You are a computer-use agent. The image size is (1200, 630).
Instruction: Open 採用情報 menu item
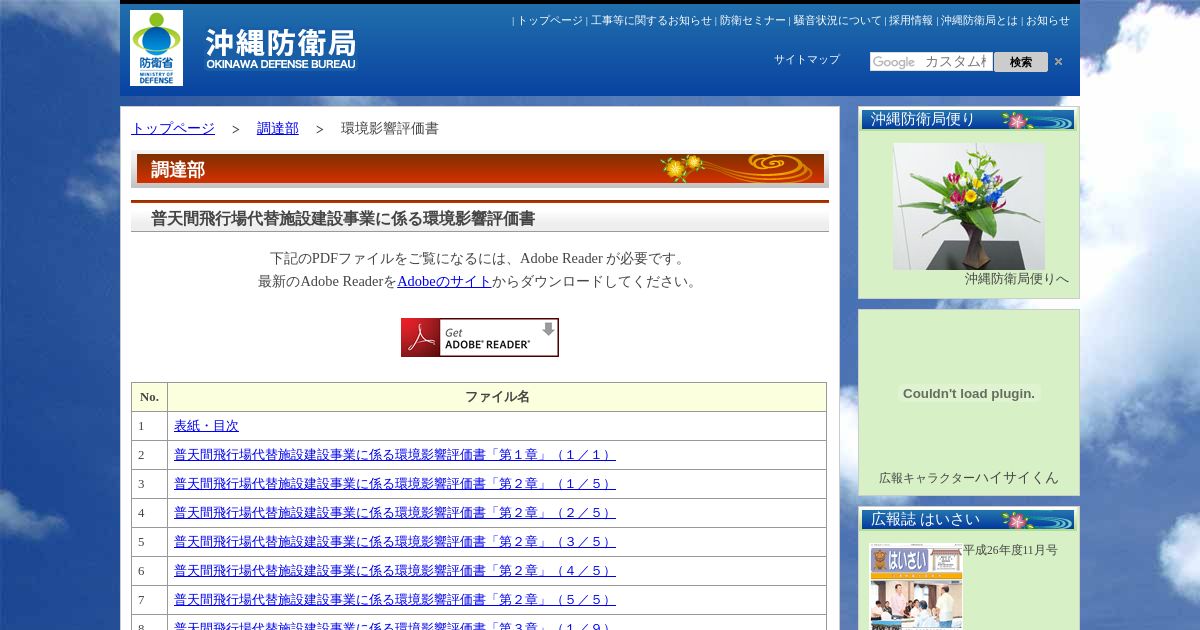pyautogui.click(x=911, y=20)
